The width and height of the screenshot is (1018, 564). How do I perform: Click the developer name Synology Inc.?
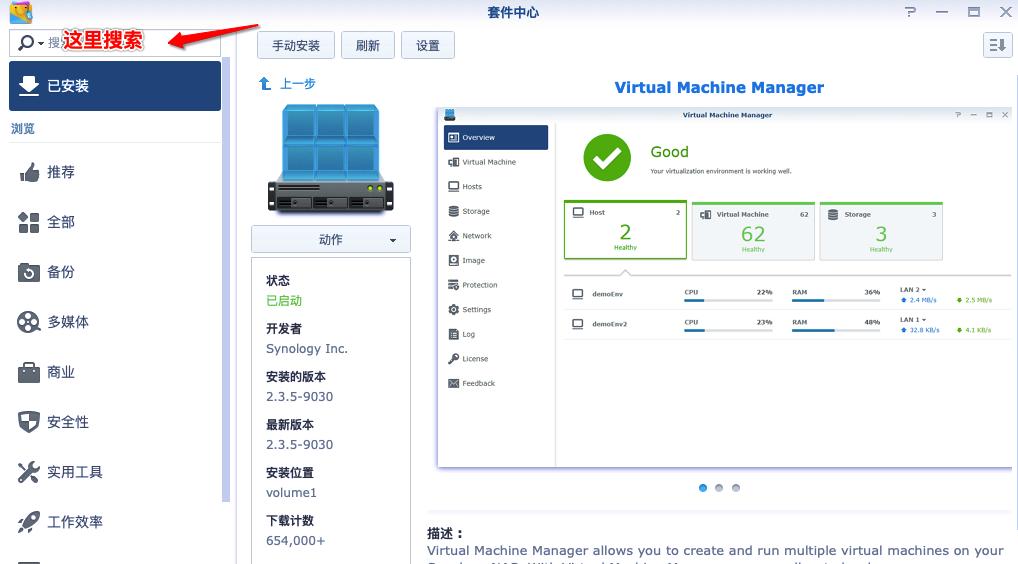click(x=306, y=349)
